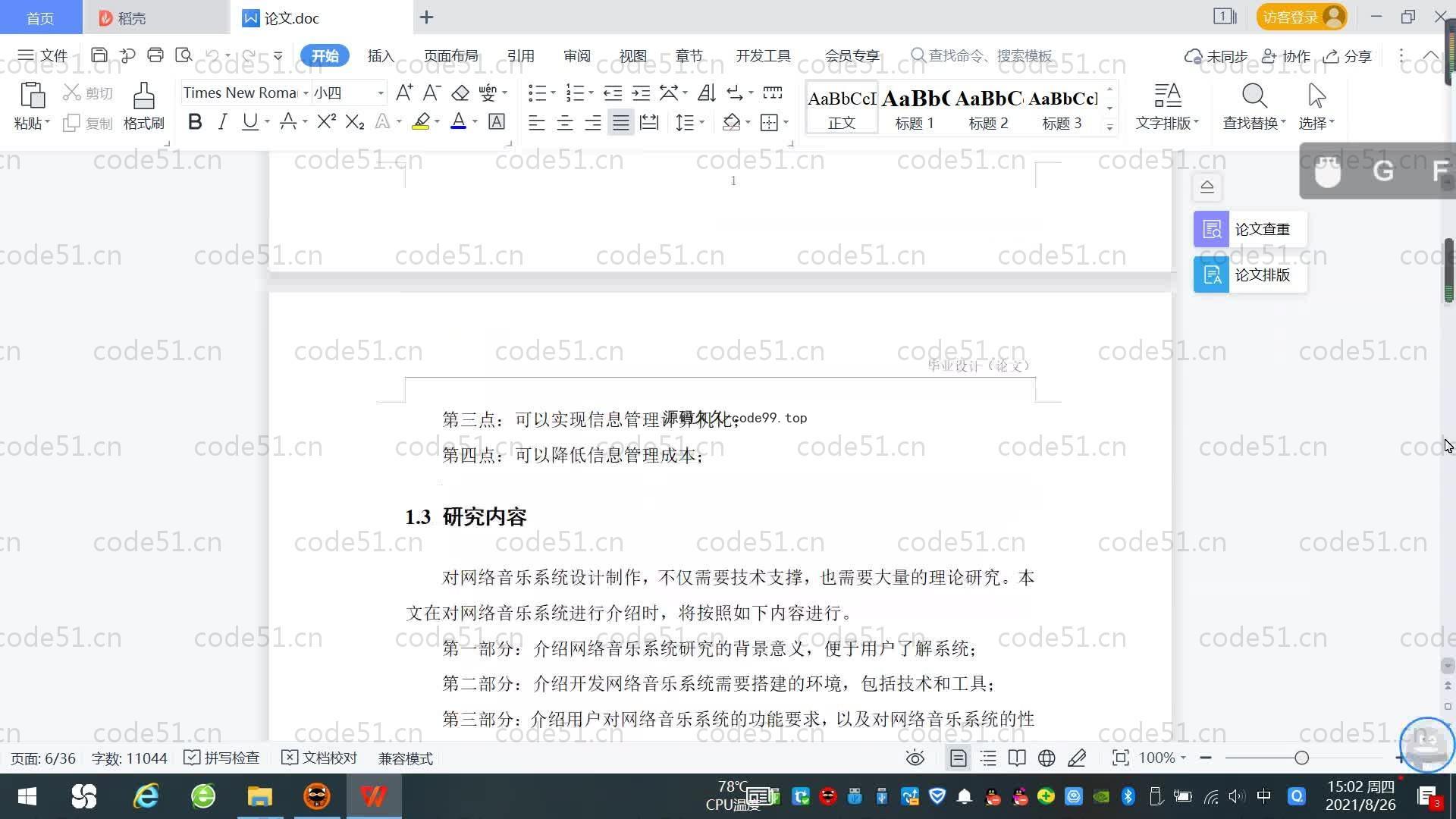Open the font name dropdown
The image size is (1456, 819).
(306, 93)
